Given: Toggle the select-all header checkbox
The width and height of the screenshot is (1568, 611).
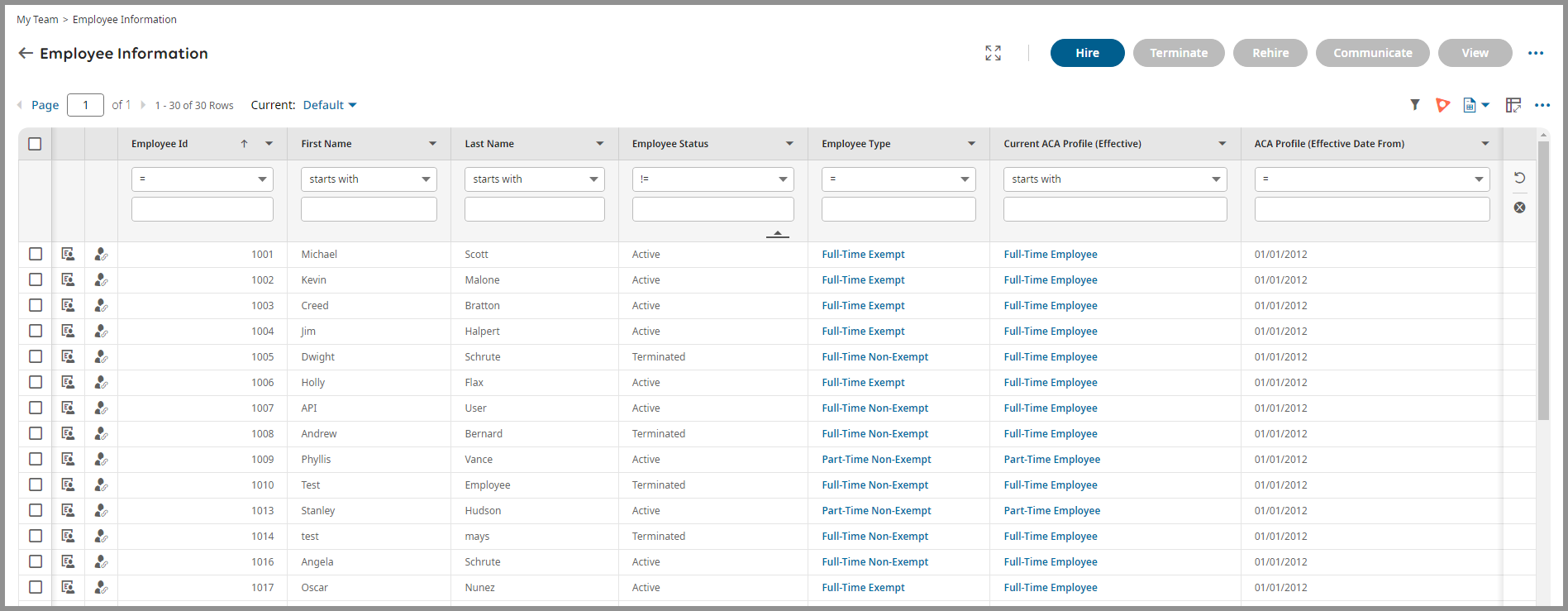Looking at the screenshot, I should tap(35, 144).
